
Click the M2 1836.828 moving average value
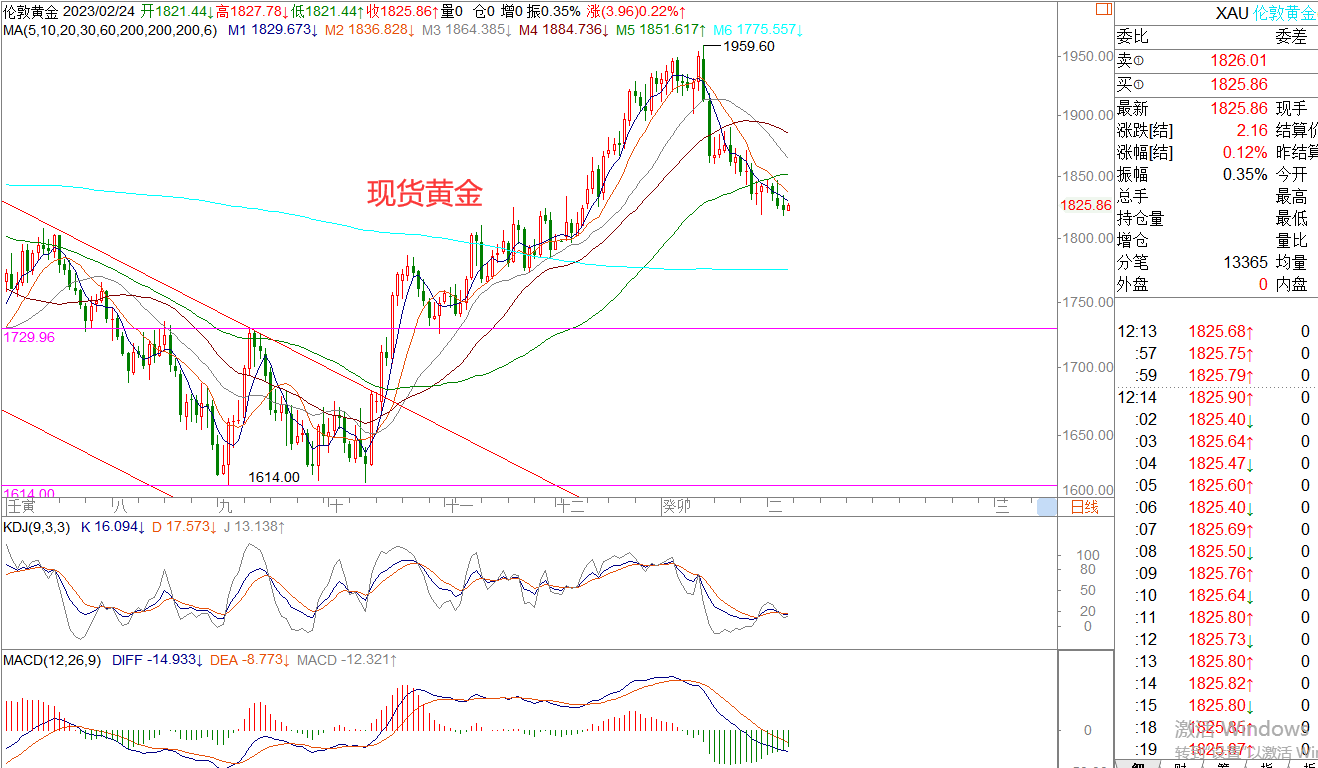click(370, 30)
